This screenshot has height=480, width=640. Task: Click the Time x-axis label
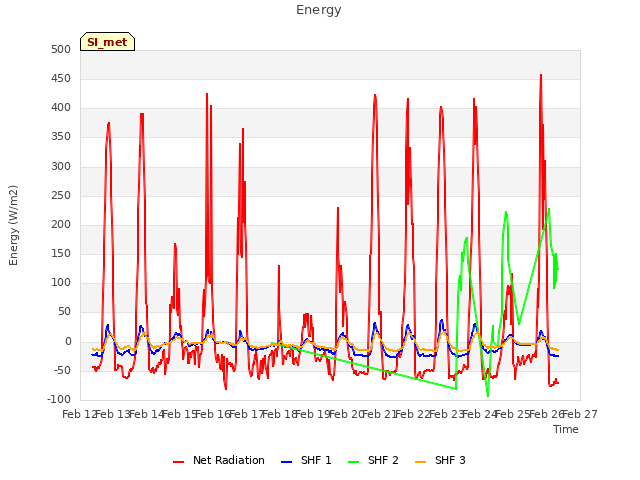(566, 429)
